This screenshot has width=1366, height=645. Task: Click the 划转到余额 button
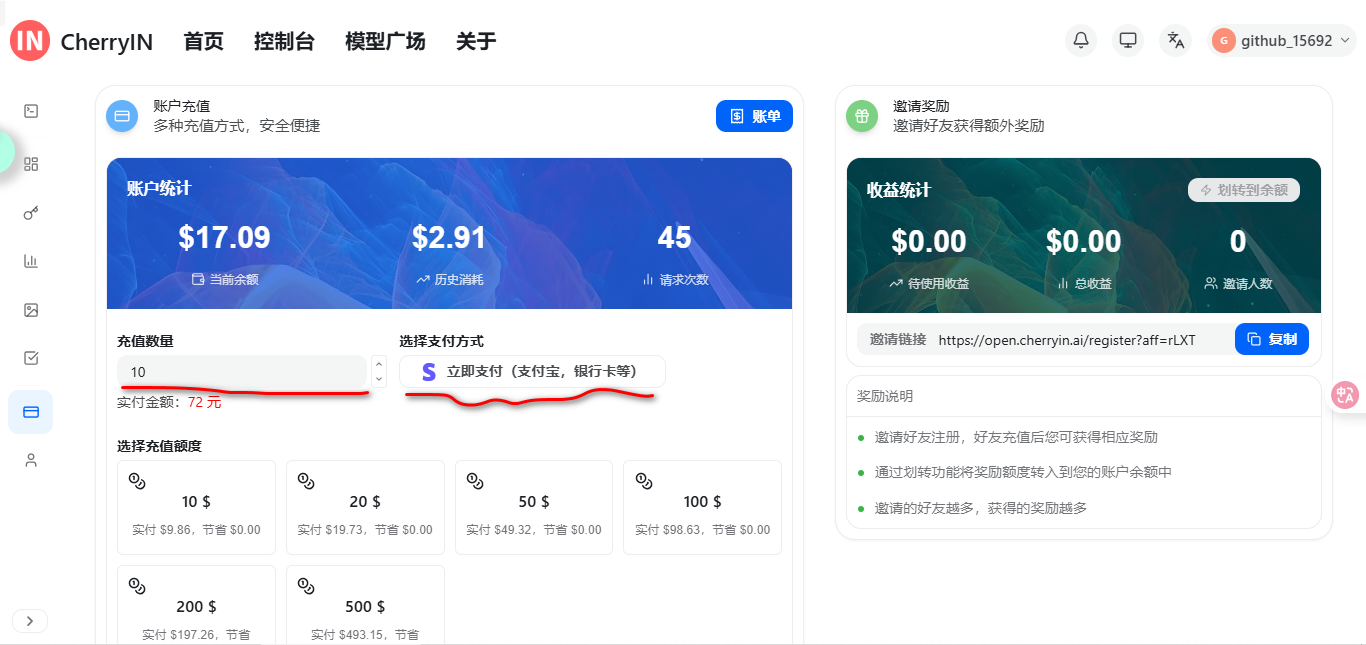click(x=1244, y=190)
